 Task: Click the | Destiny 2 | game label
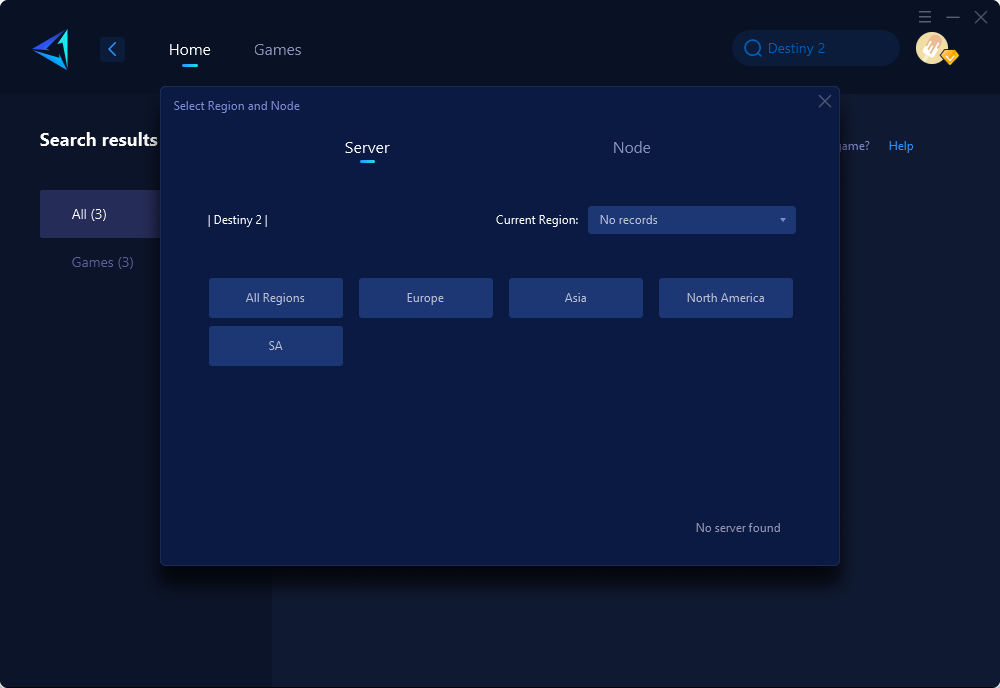(x=237, y=220)
